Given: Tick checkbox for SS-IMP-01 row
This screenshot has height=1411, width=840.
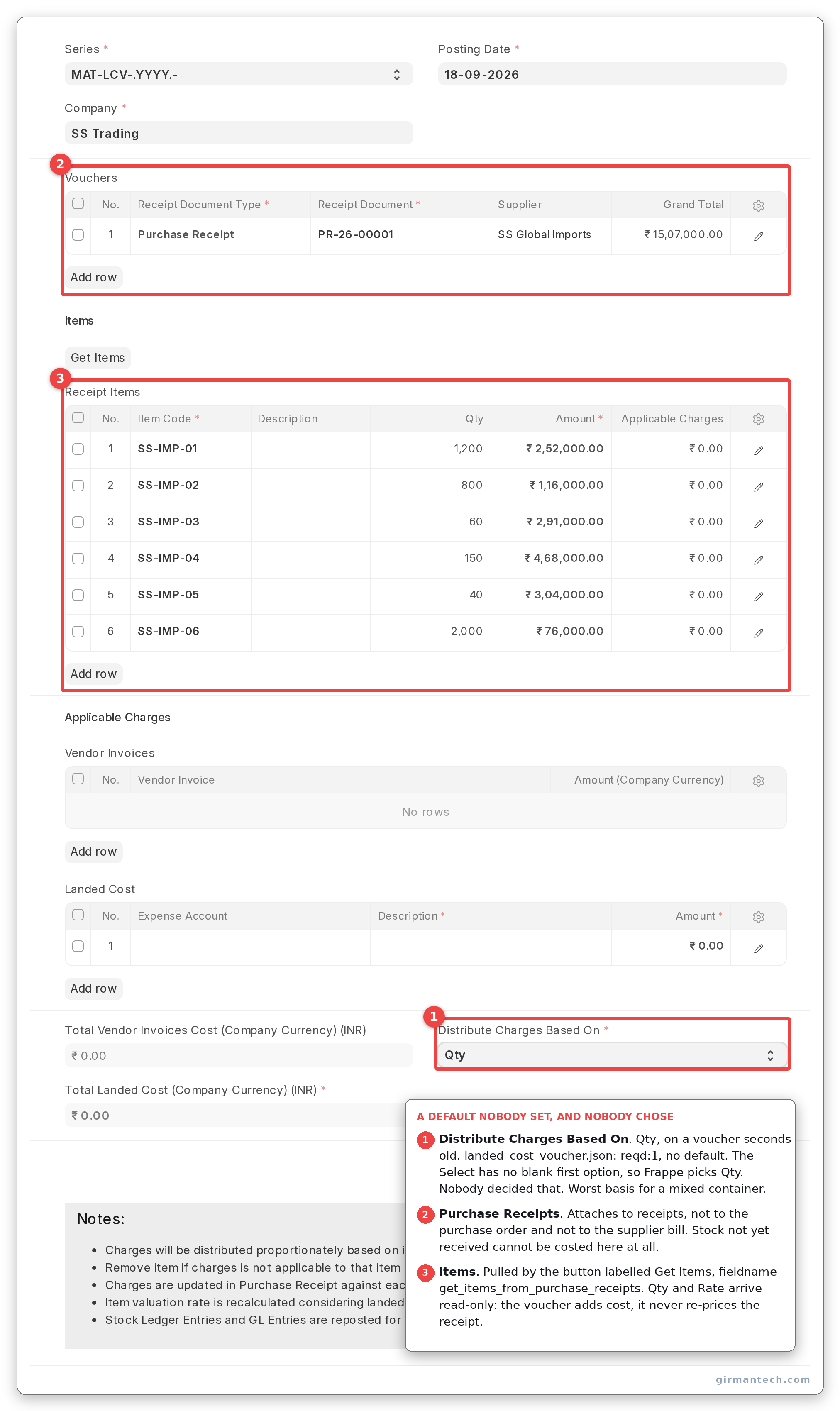Looking at the screenshot, I should pos(78,448).
